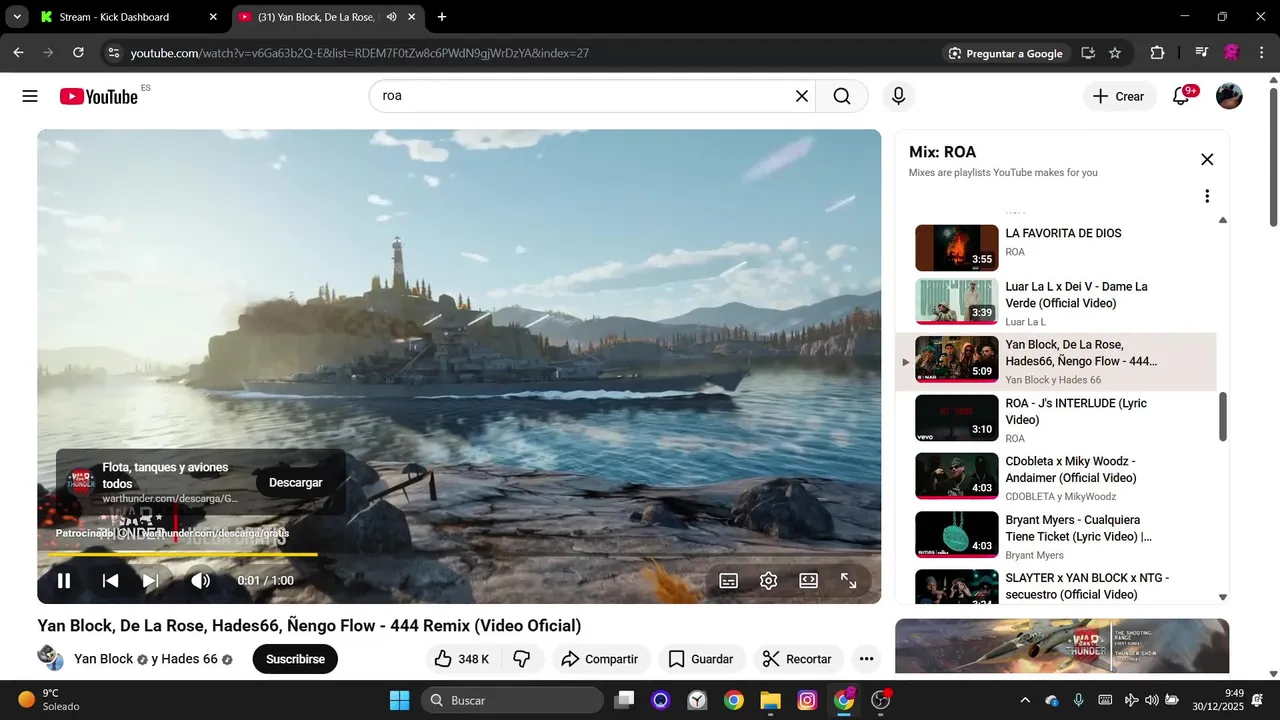
Task: Skip to next video in playlist
Action: click(x=150, y=580)
